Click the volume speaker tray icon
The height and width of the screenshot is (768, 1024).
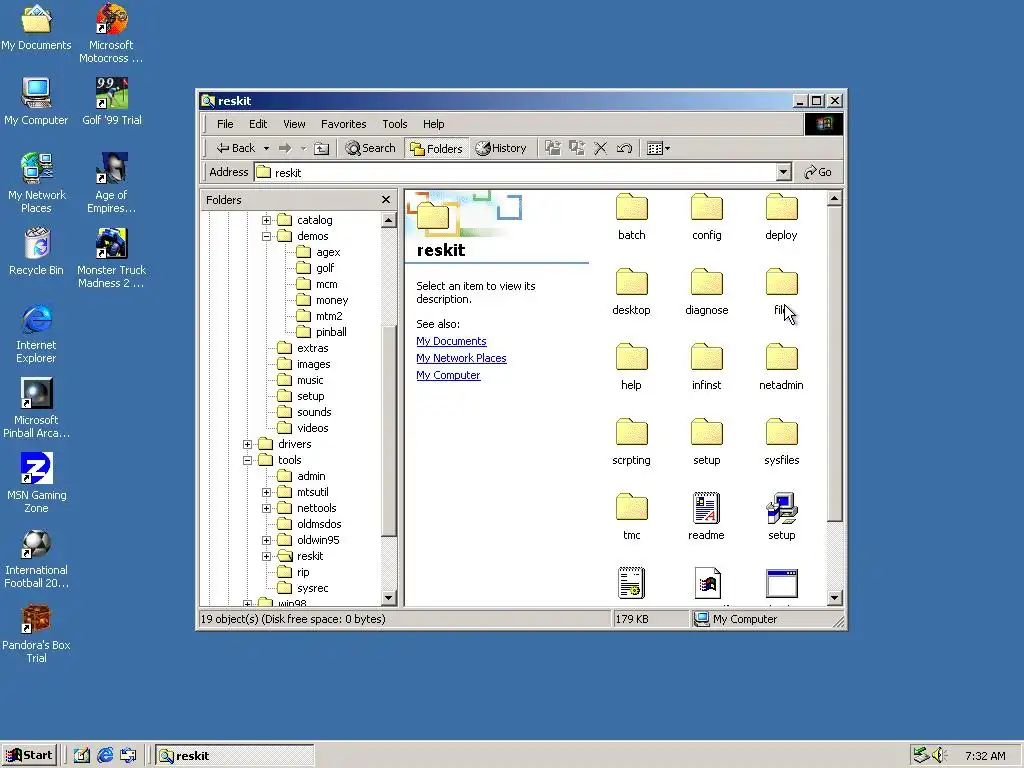940,756
